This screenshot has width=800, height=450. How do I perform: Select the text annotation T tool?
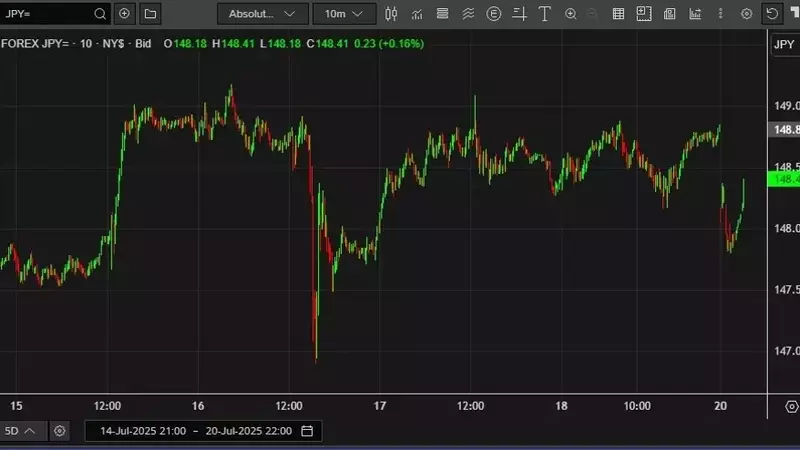point(545,14)
